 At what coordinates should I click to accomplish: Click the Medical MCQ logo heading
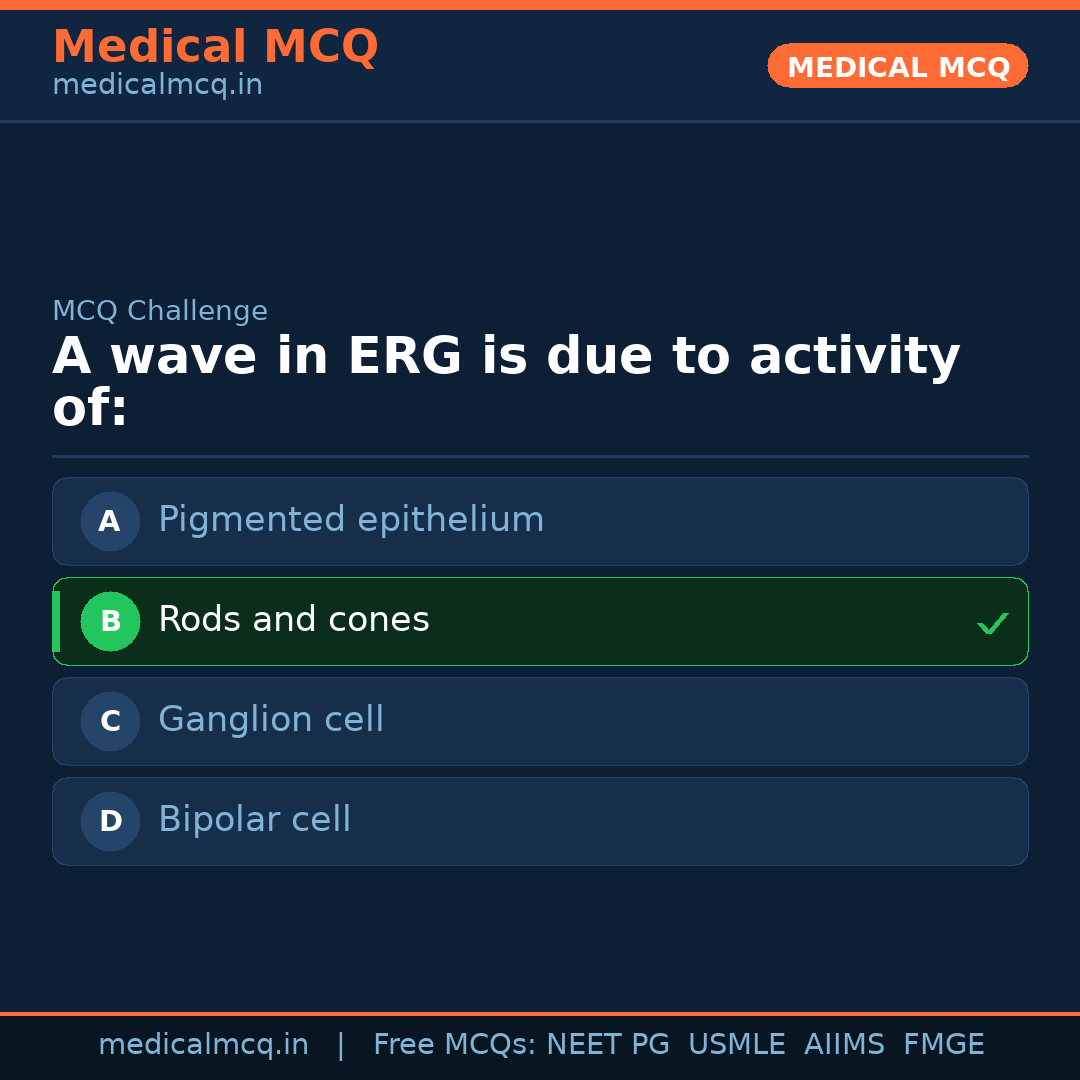click(x=215, y=47)
